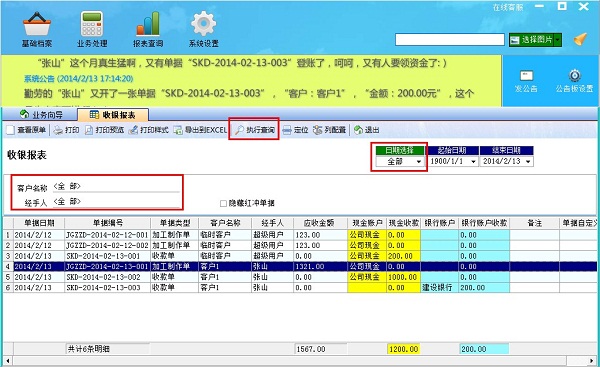This screenshot has width=600, height=367.
Task: Click the horizontal scrollbar left arrow
Action: pos(8,360)
